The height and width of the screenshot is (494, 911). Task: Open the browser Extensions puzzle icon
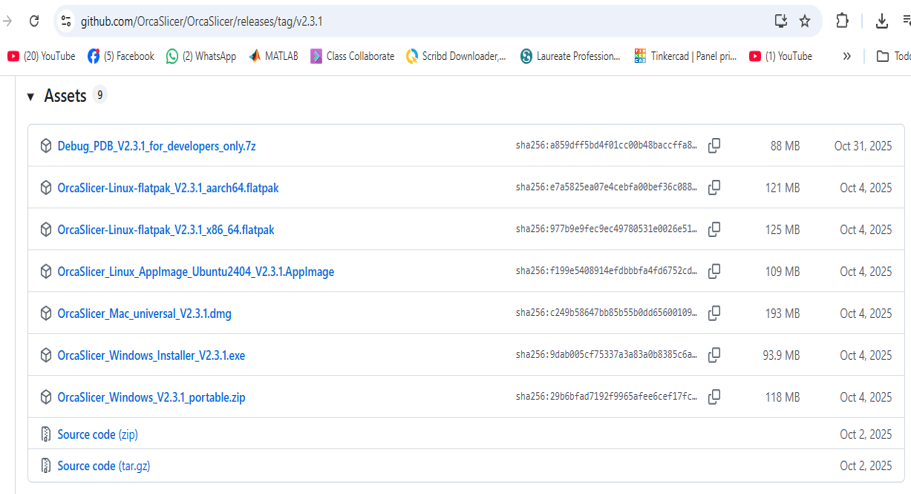tap(842, 21)
